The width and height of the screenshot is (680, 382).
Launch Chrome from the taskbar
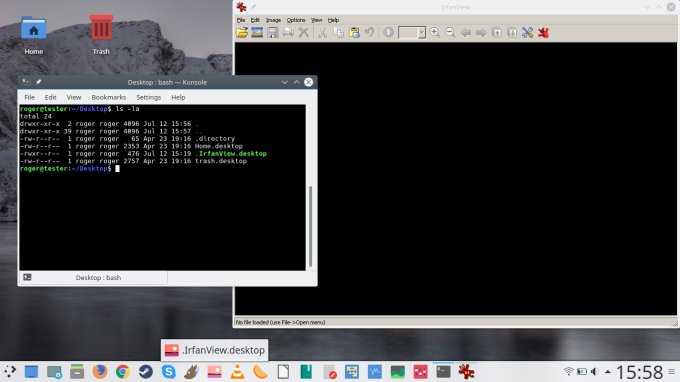coord(123,372)
